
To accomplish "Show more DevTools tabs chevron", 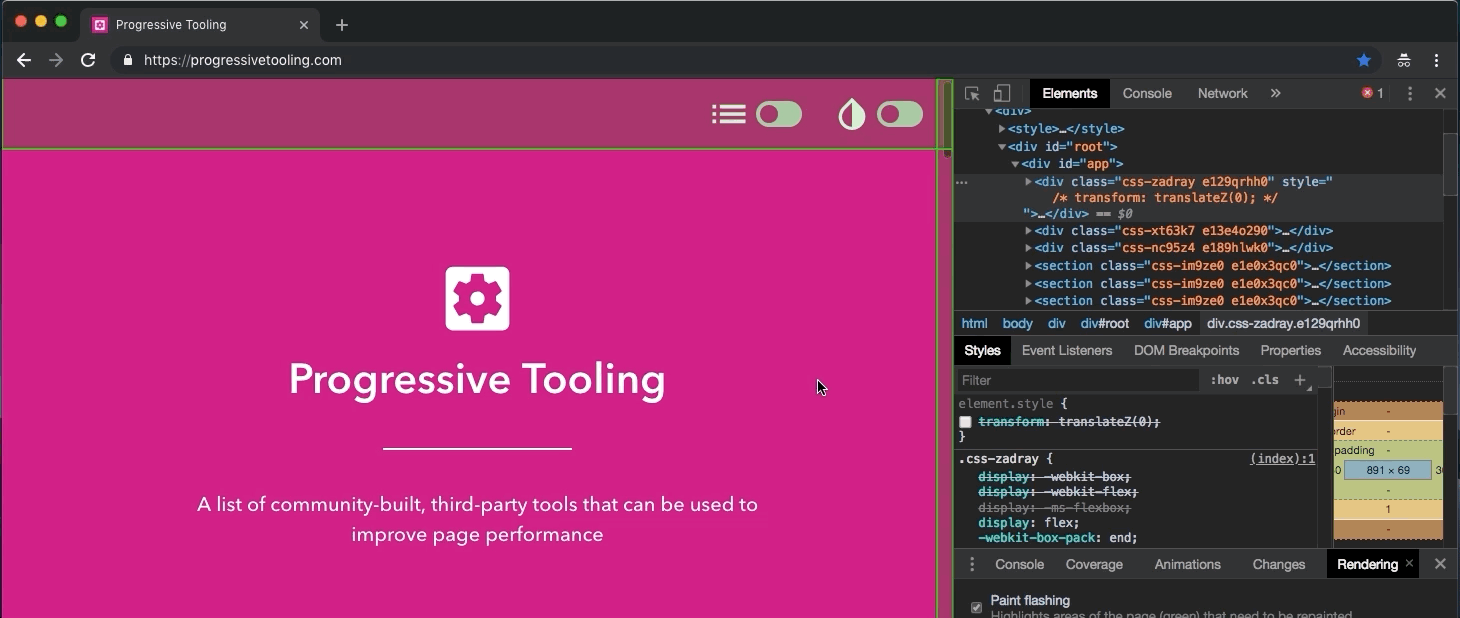I will point(1275,93).
